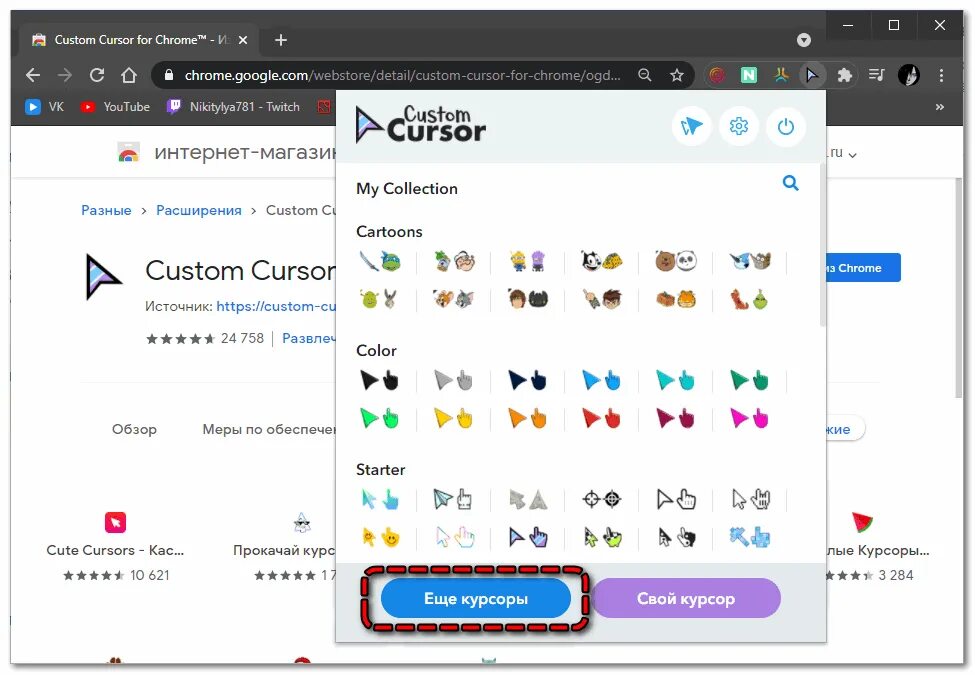The width and height of the screenshot is (975, 675).
Task: Select smiley sun starter cursor
Action: pos(380,538)
